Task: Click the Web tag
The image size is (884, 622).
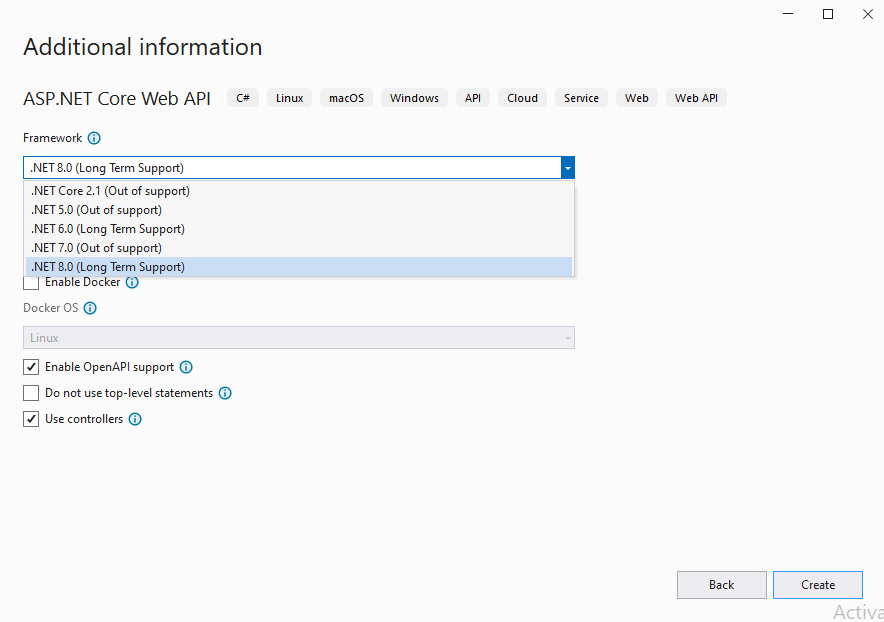Action: point(637,98)
